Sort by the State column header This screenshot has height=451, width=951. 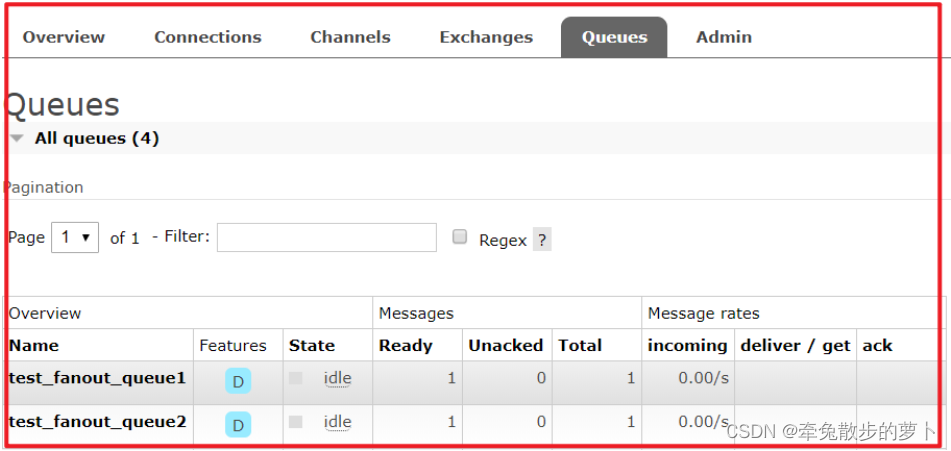[312, 346]
